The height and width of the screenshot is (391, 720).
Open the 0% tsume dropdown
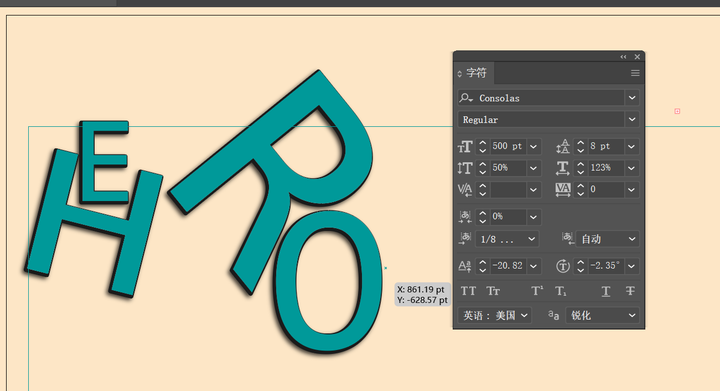(534, 217)
